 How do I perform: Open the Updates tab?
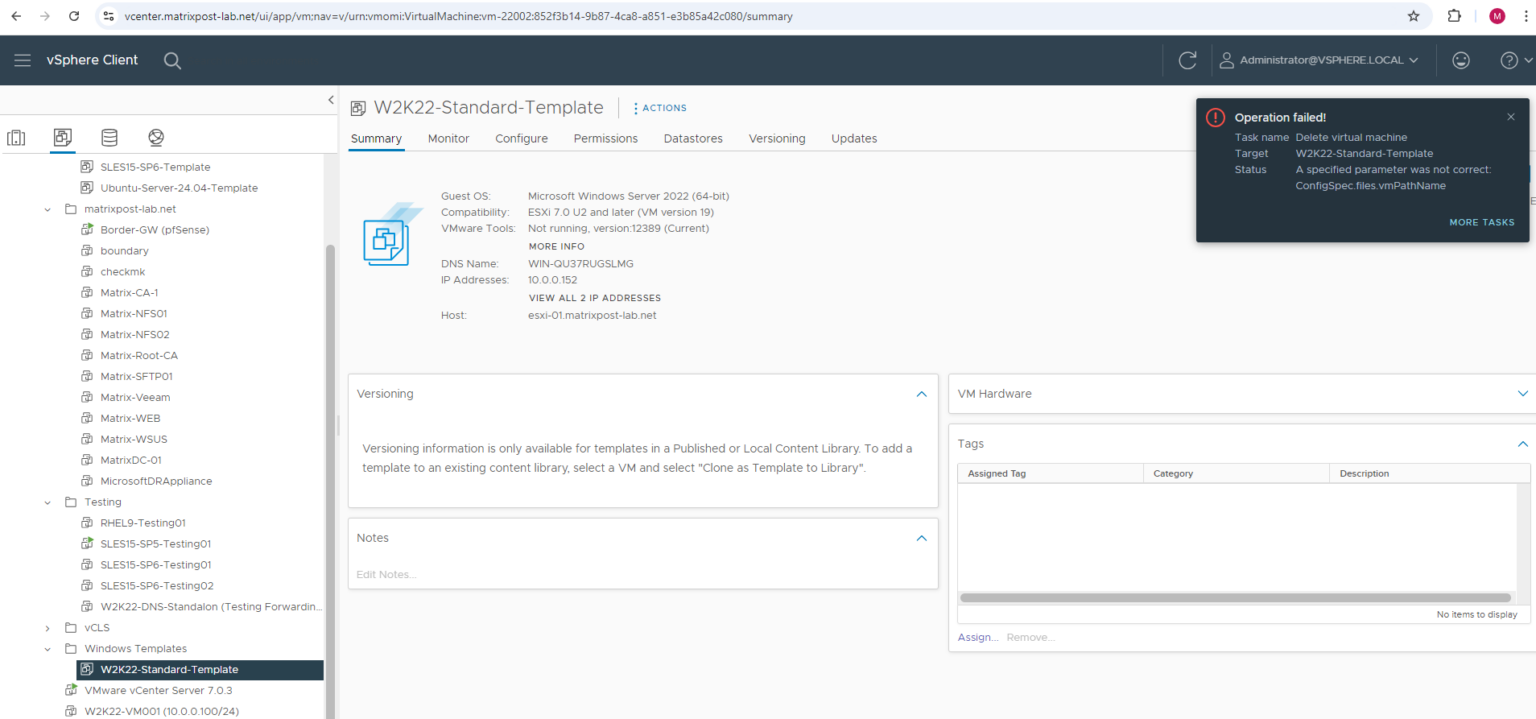853,138
